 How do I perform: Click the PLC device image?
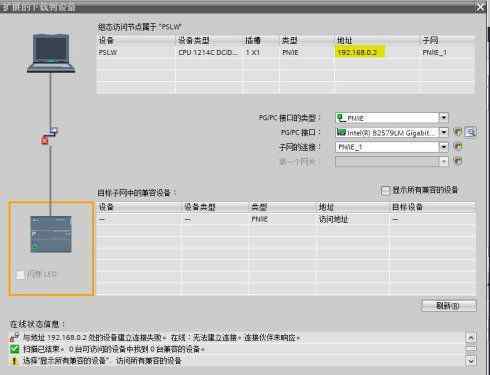coord(51,234)
